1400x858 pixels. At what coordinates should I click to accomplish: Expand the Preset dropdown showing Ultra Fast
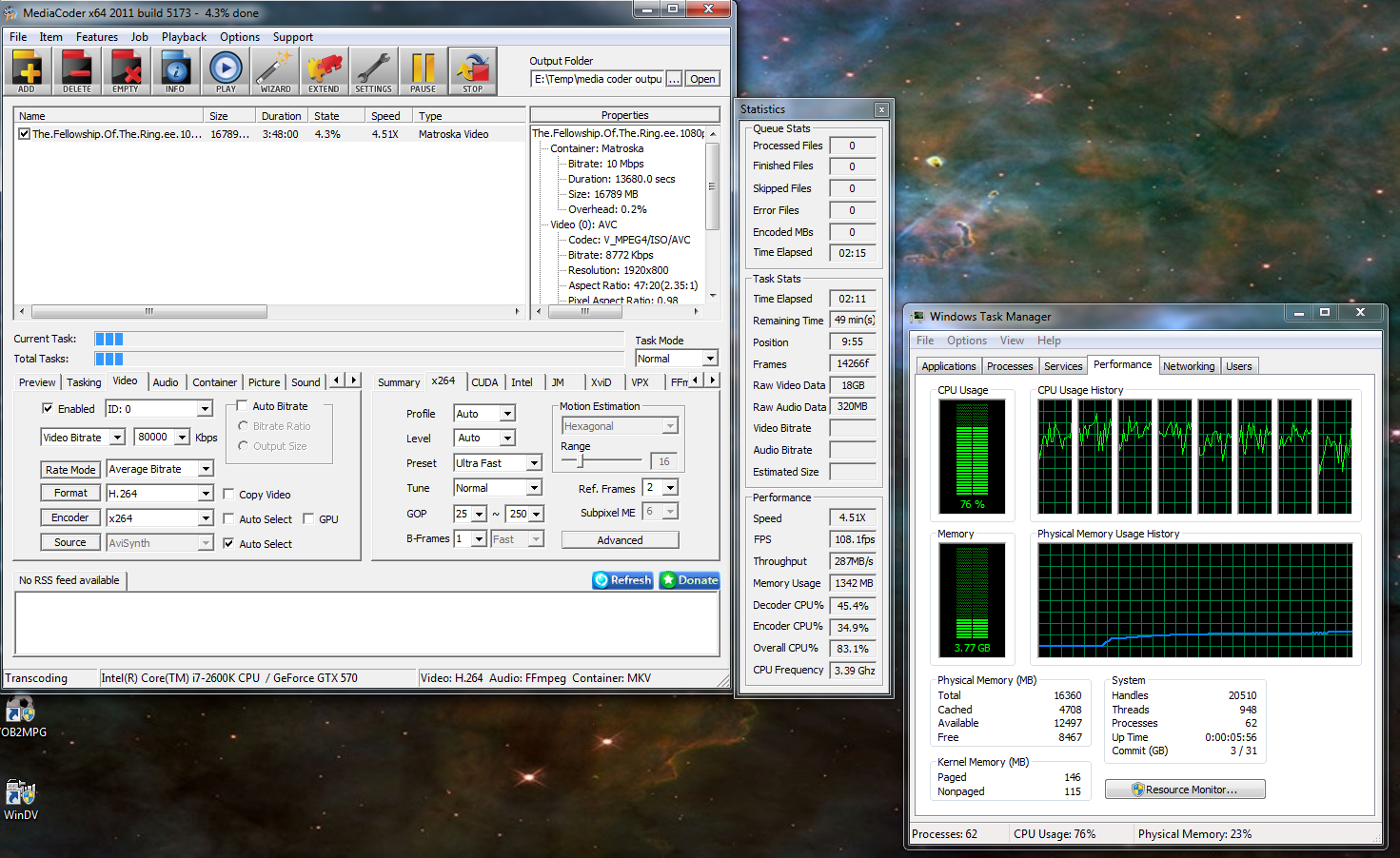[x=534, y=463]
